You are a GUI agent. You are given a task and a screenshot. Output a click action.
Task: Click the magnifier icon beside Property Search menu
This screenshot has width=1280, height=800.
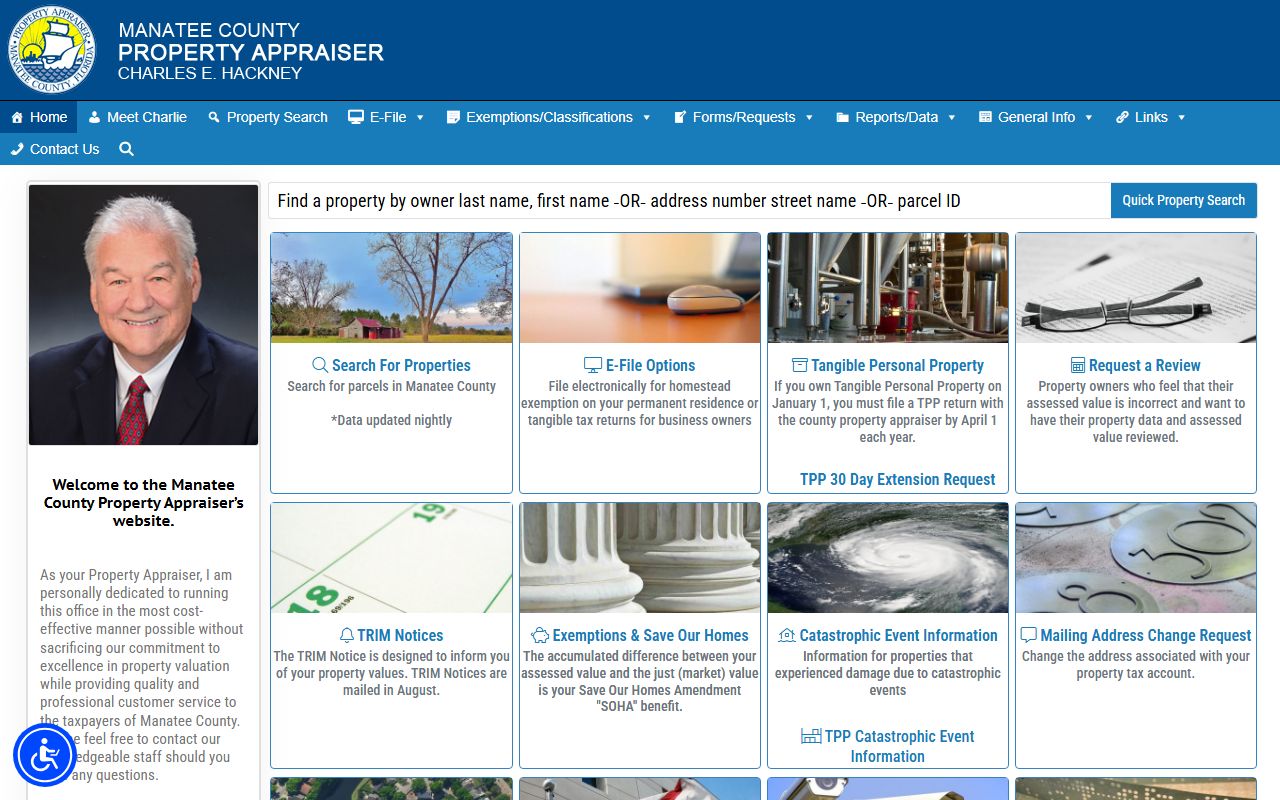coord(214,117)
